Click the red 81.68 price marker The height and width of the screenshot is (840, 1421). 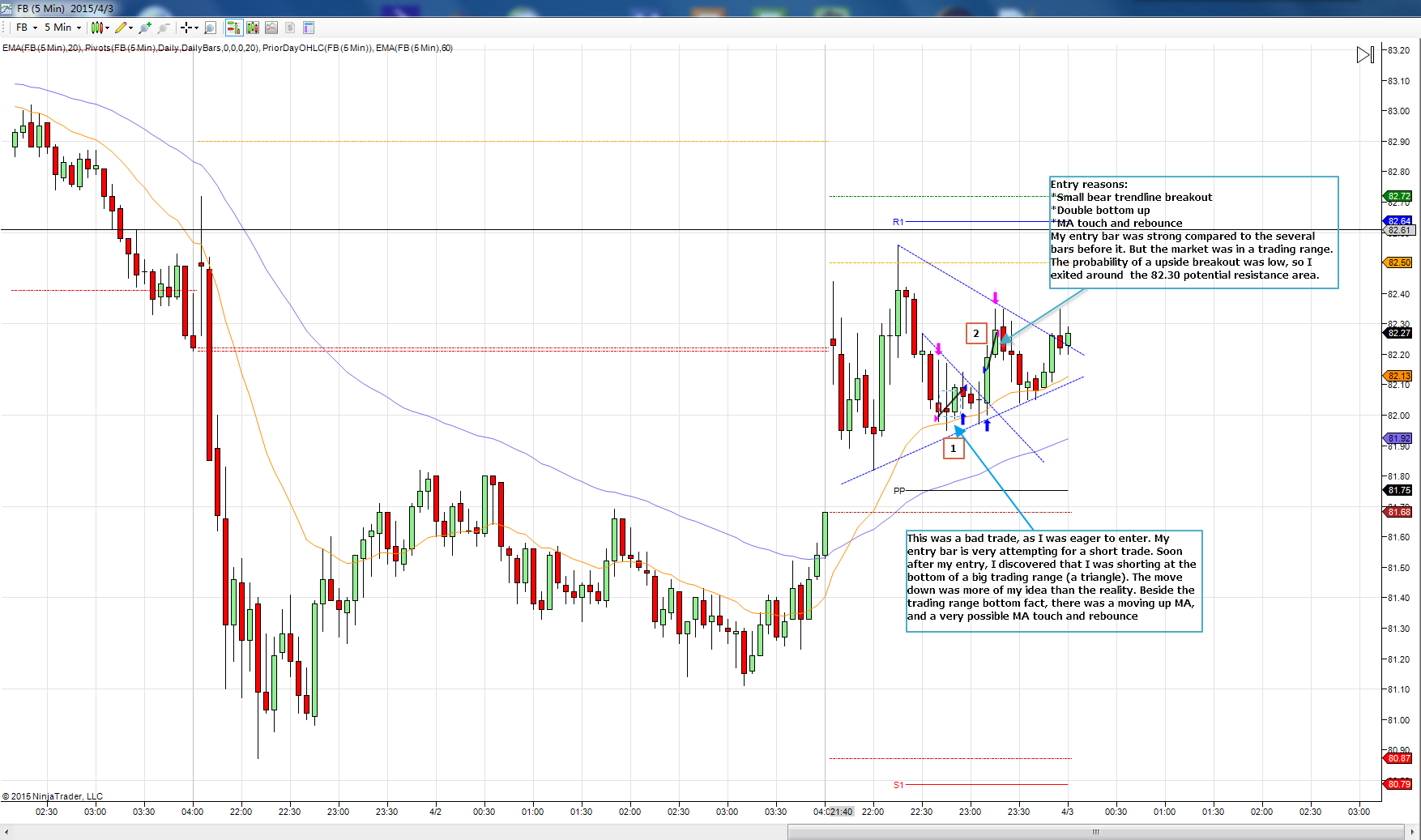click(1398, 512)
